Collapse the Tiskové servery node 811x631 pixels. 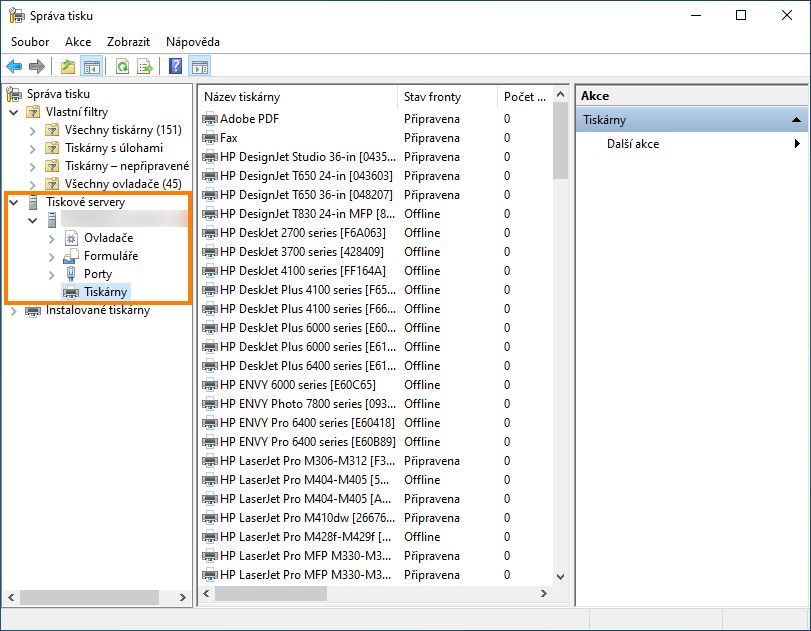pos(14,202)
